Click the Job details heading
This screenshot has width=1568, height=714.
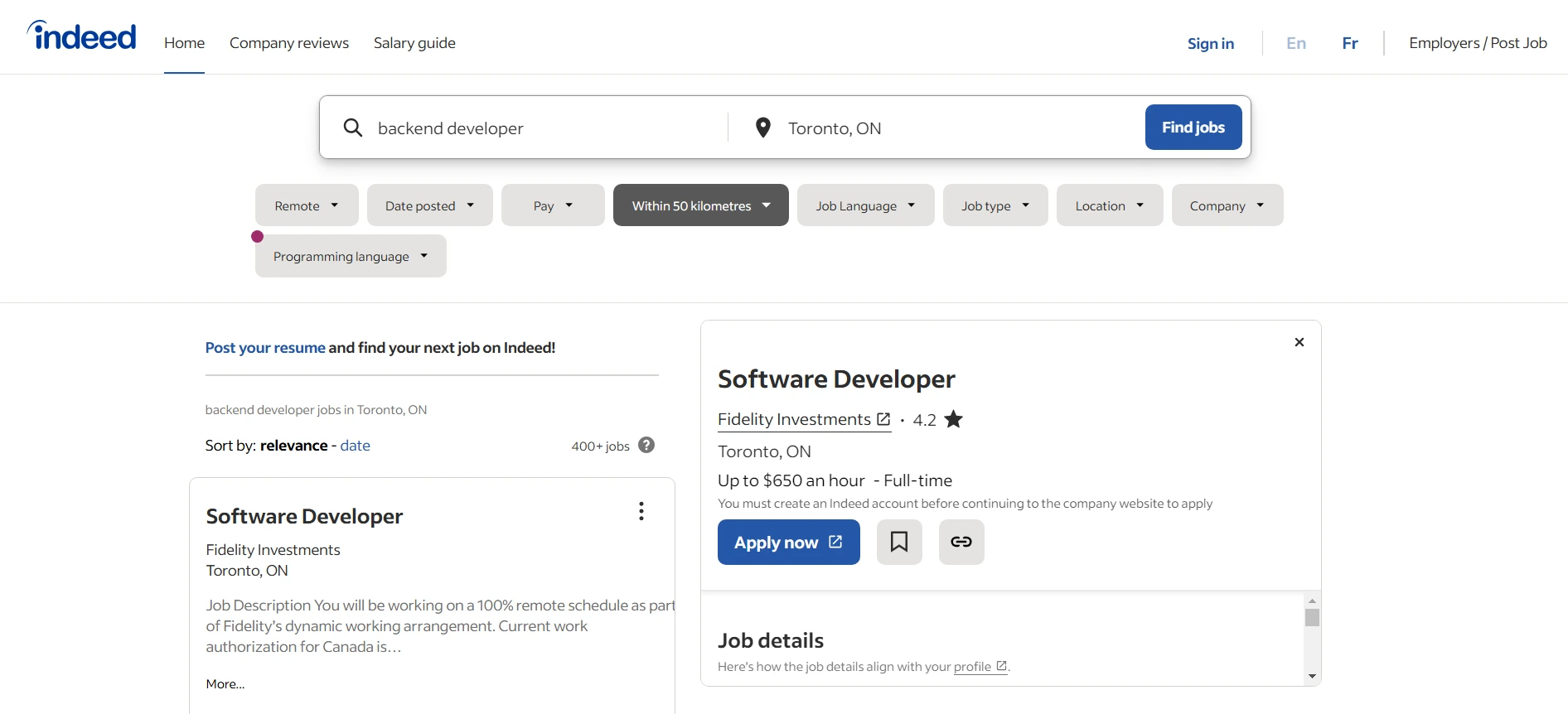771,640
